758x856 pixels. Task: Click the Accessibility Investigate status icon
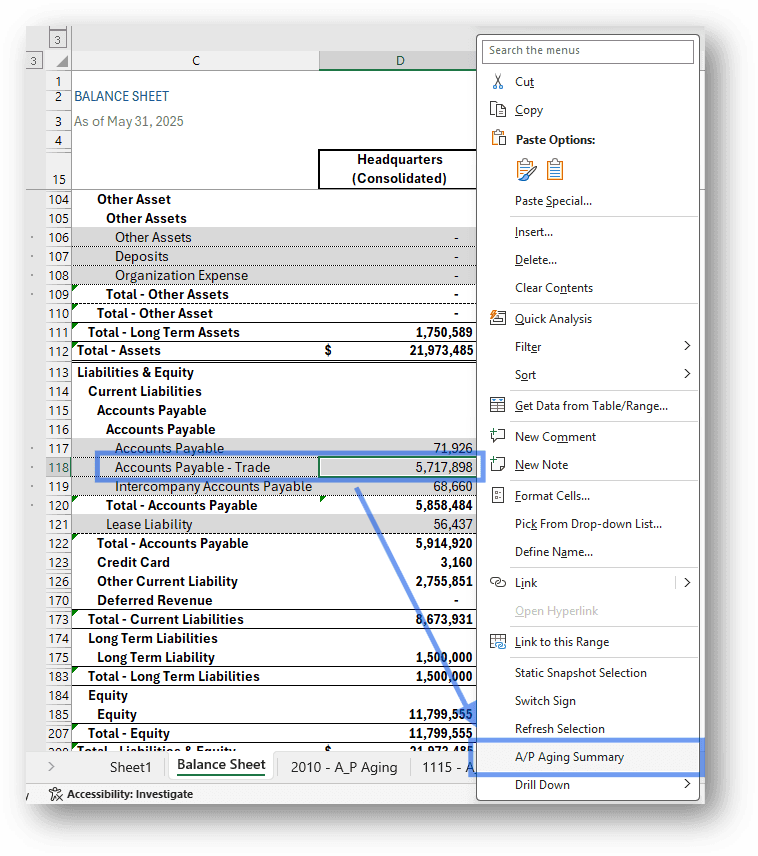click(55, 794)
